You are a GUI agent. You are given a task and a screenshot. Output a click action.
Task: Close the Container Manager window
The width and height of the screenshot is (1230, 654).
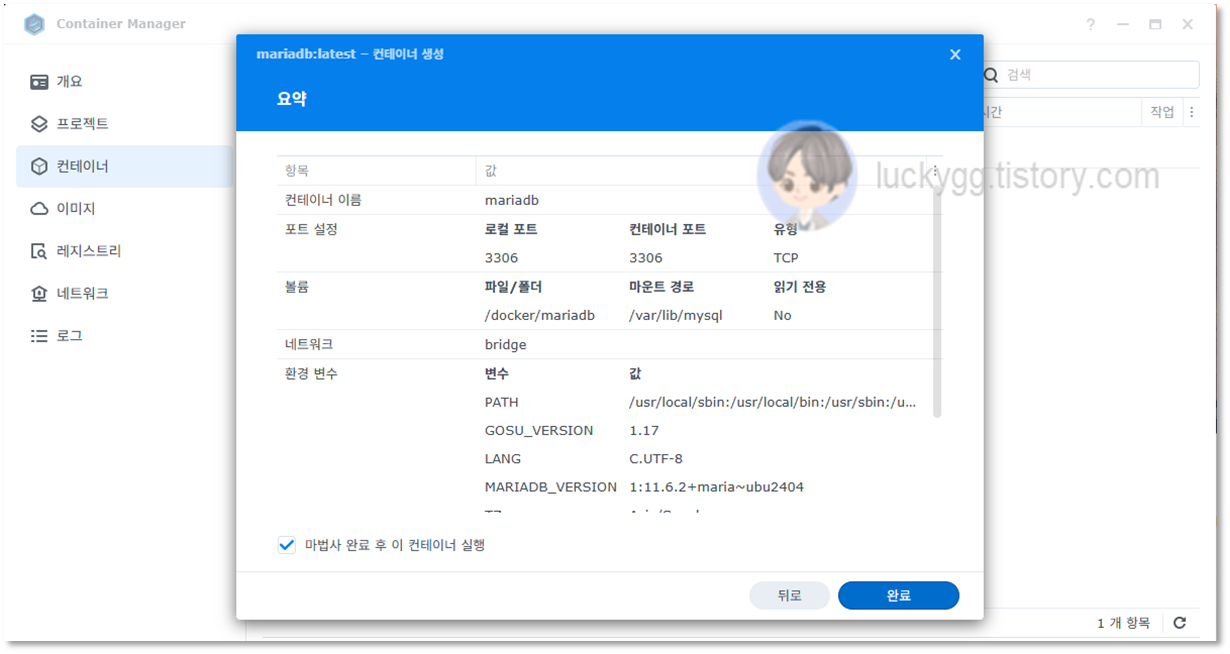[1188, 24]
